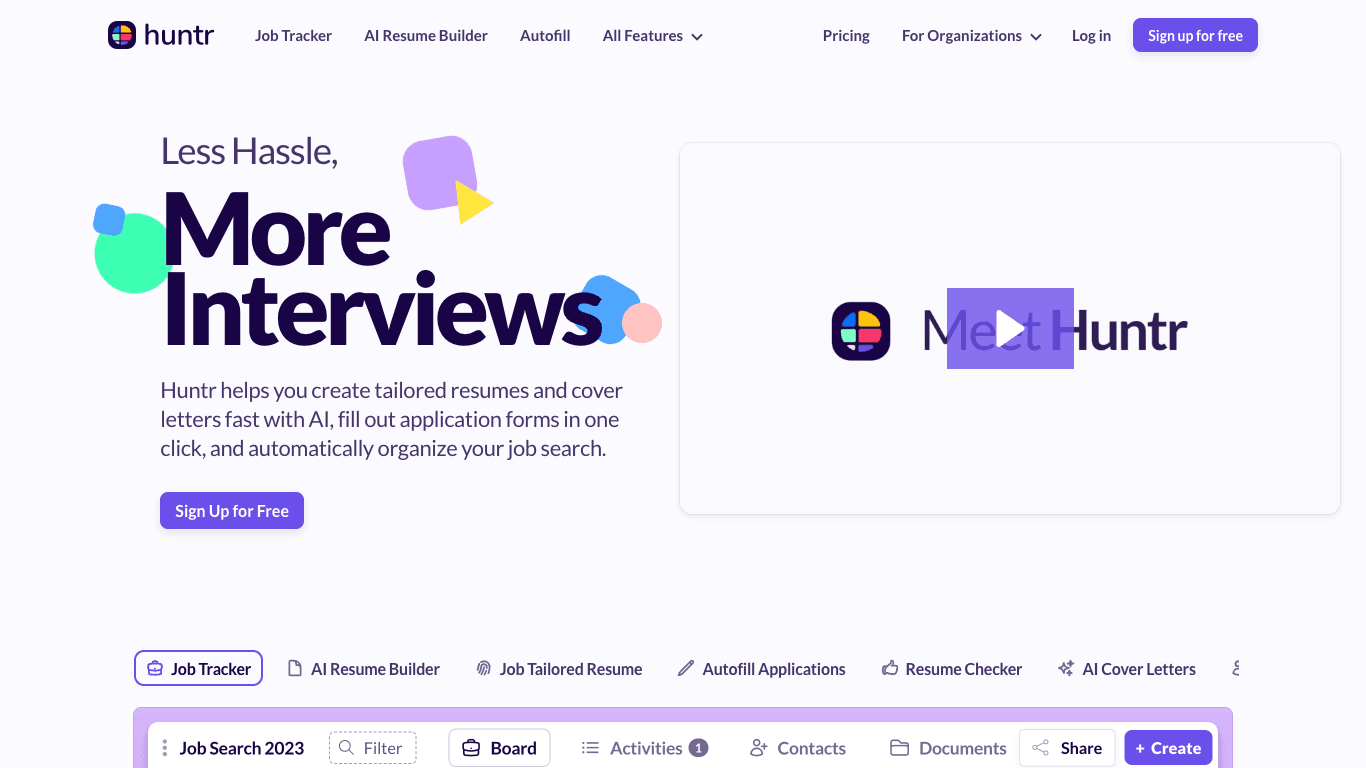This screenshot has height=768, width=1366.
Task: Open Job Tracker in top navigation
Action: click(293, 36)
